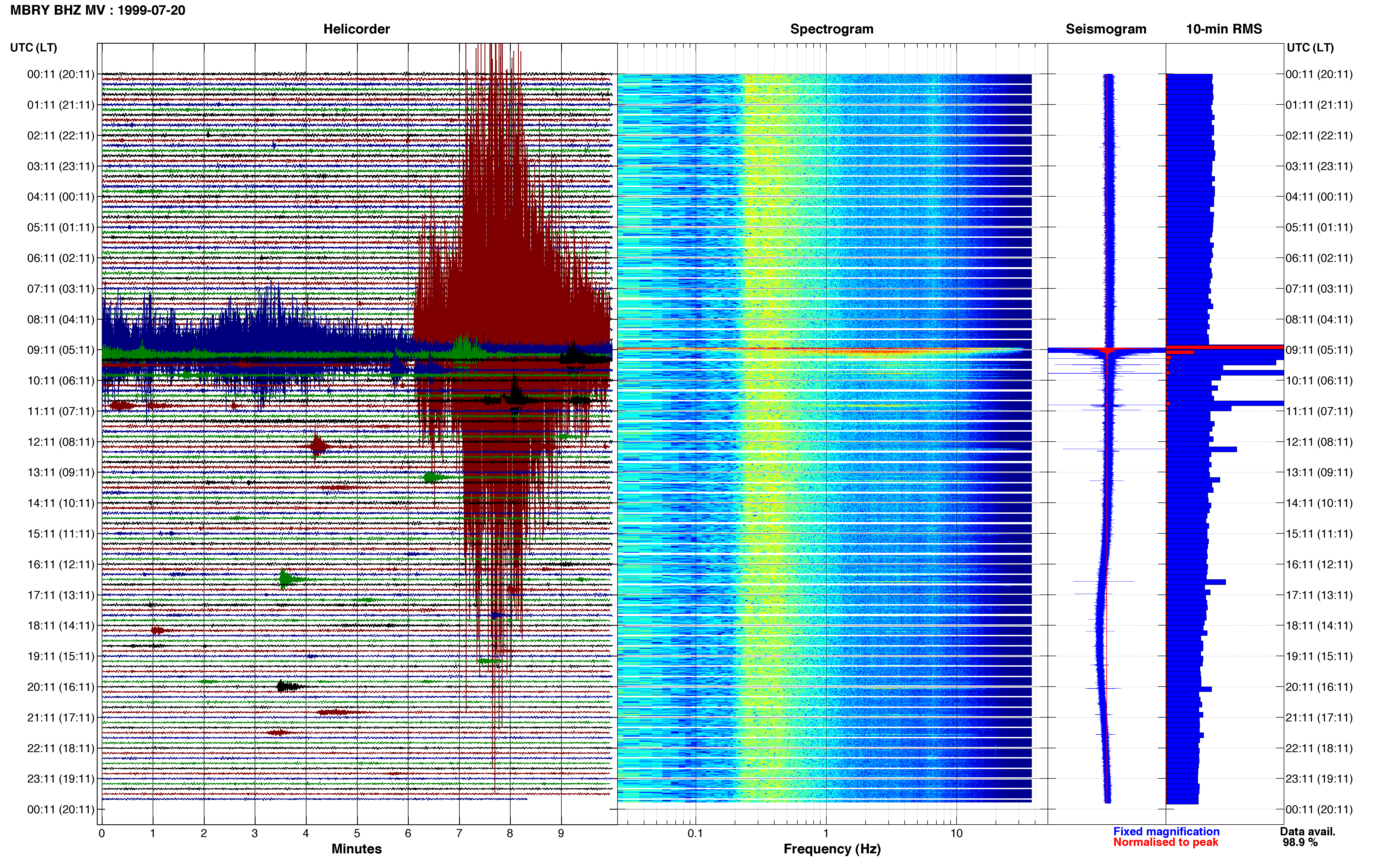Select the '10-min RMS' panel heading

click(1224, 29)
